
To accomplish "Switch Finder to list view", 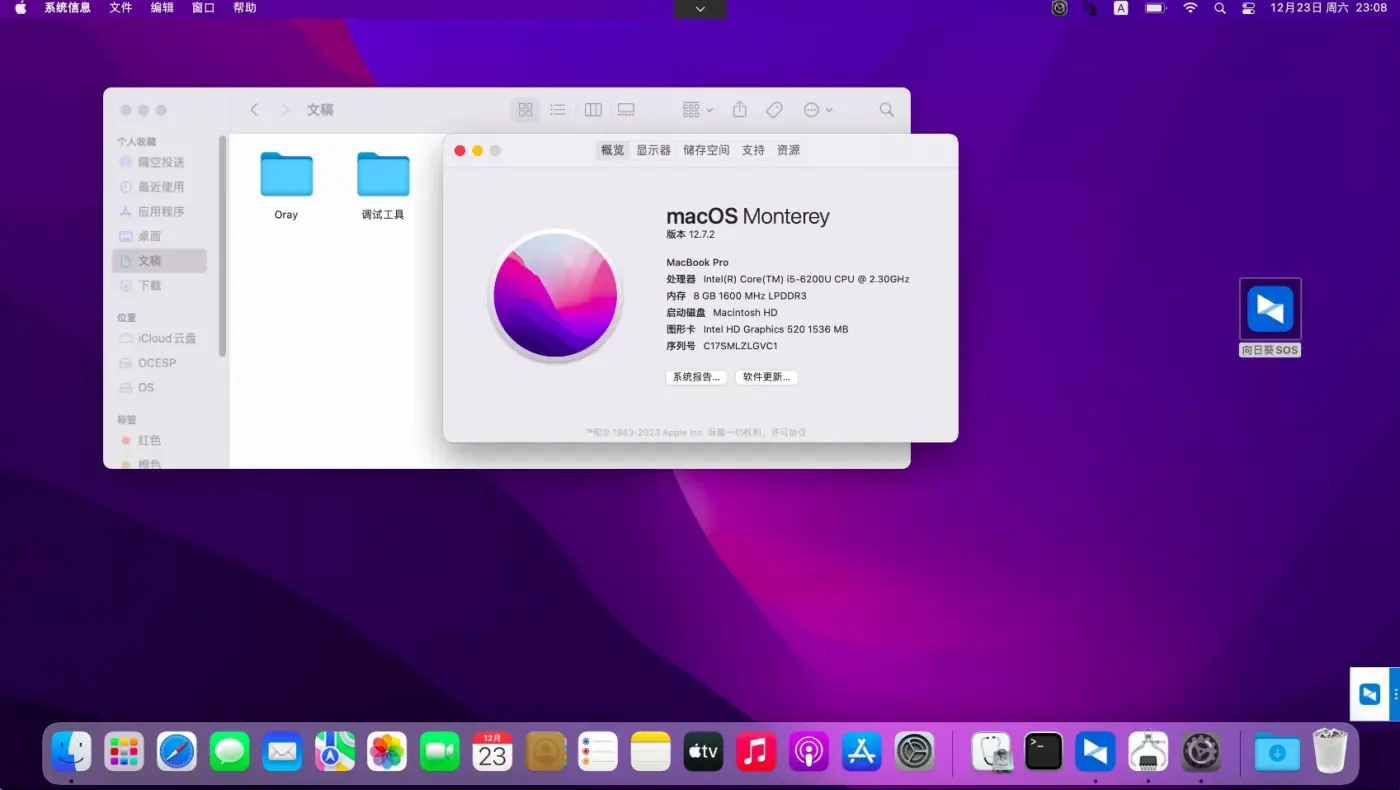I will [x=558, y=110].
